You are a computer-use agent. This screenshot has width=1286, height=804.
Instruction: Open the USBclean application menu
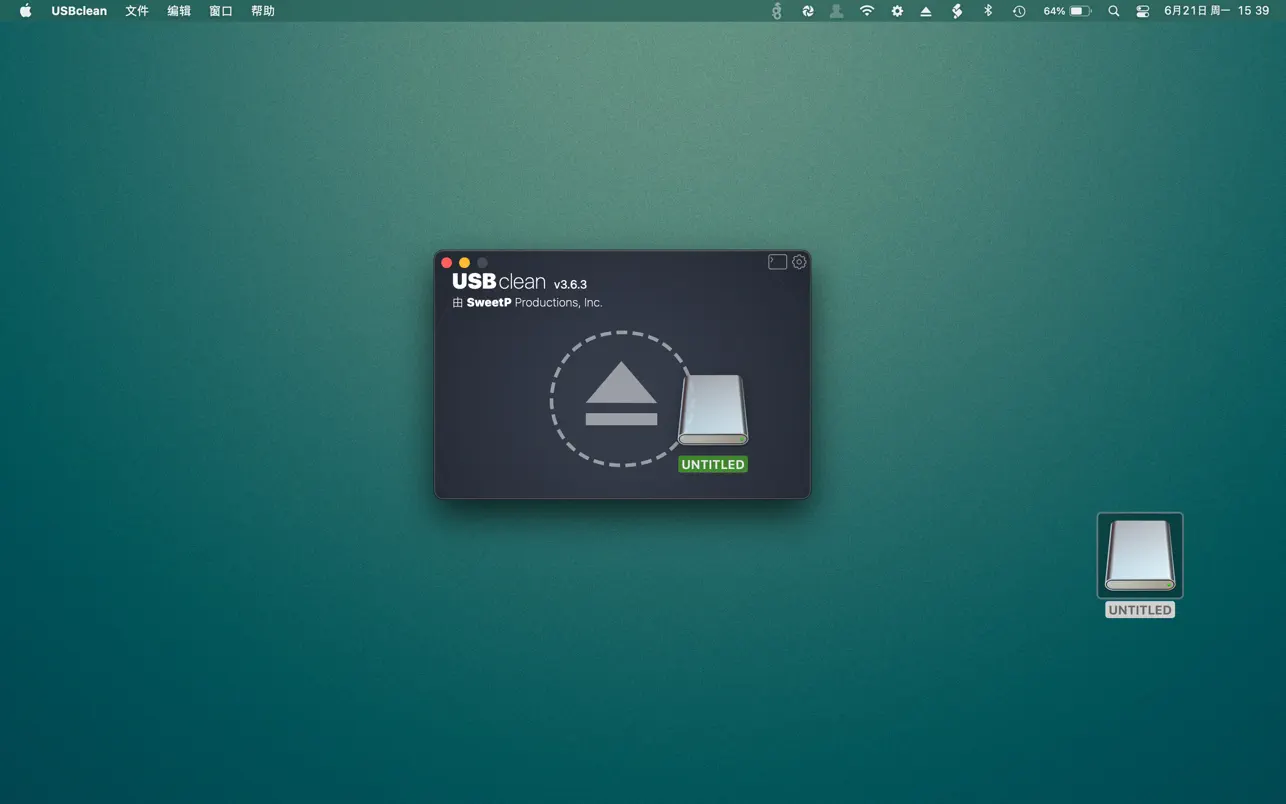(79, 11)
